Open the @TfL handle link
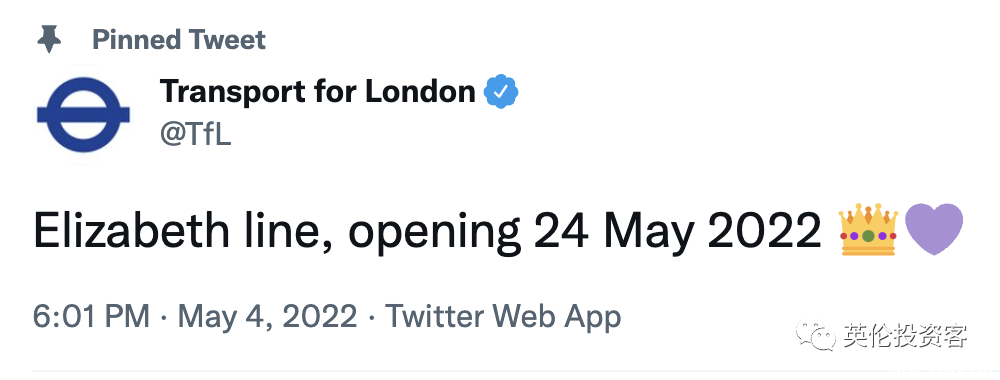The image size is (1000, 380). pyautogui.click(x=195, y=135)
